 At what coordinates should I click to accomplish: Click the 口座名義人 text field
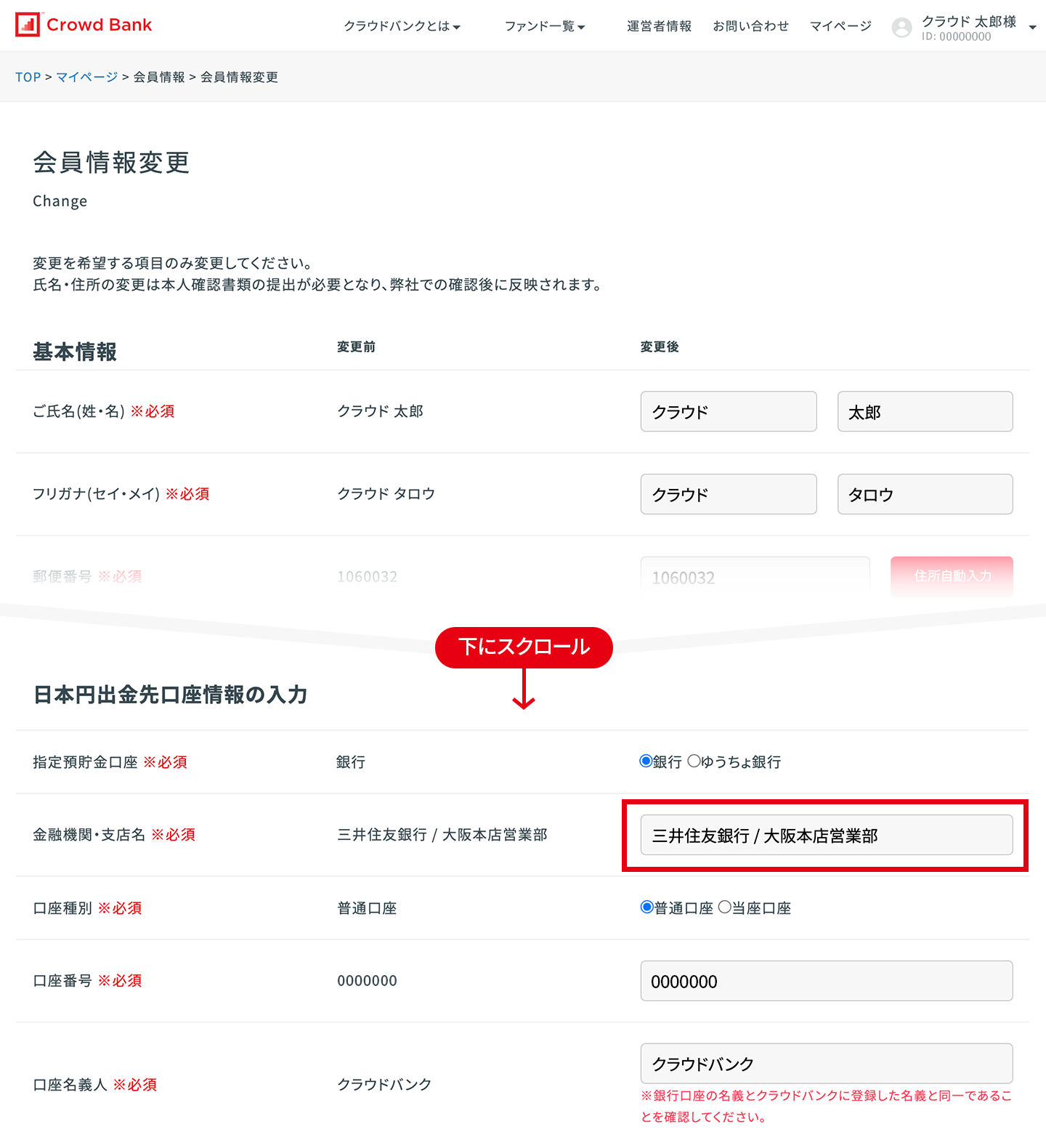[x=826, y=1064]
